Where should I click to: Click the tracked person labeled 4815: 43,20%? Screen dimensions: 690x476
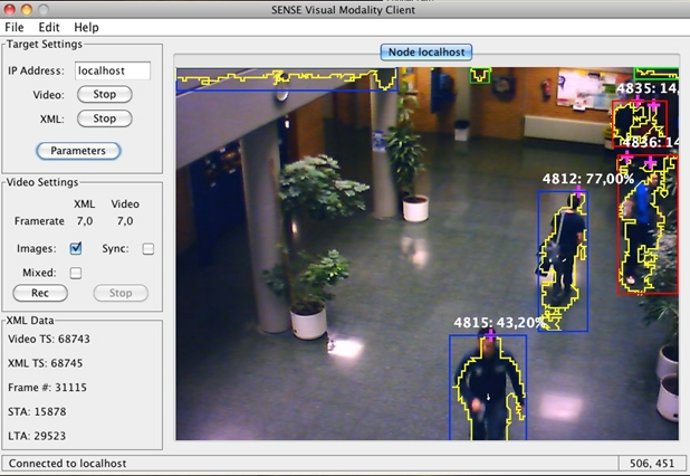coord(488,387)
